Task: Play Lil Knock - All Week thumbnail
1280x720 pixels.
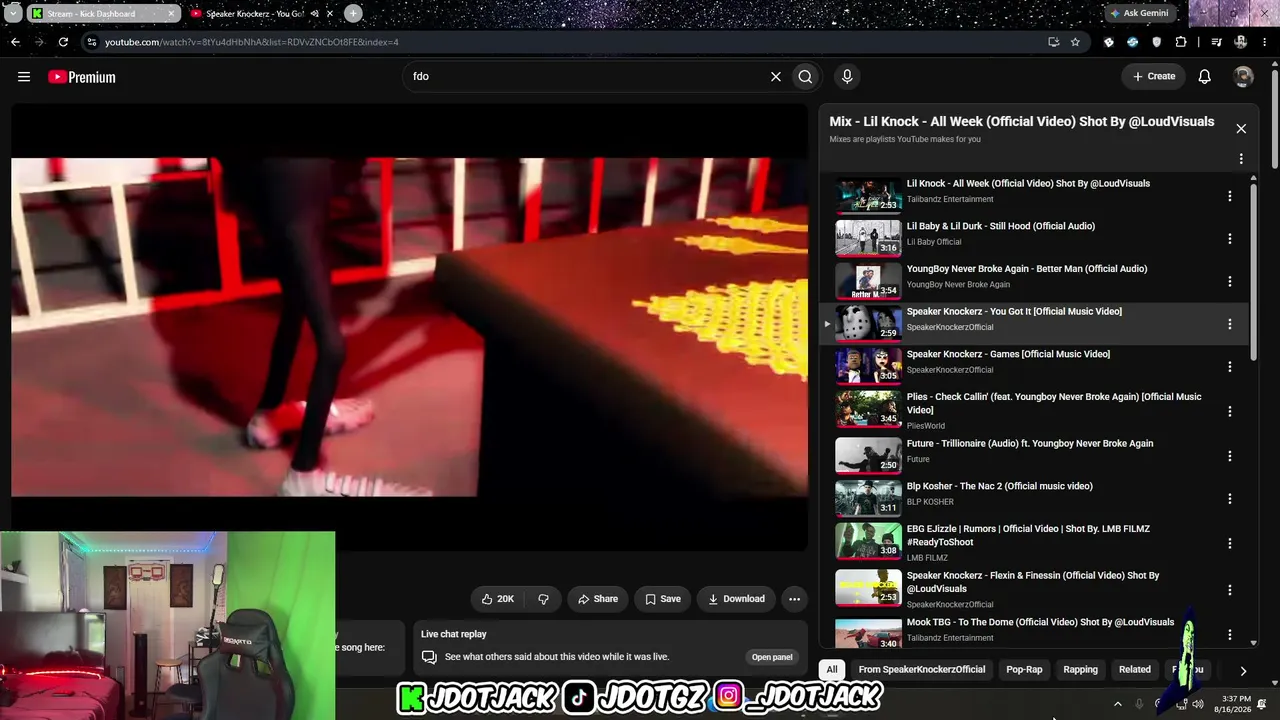Action: (x=868, y=196)
